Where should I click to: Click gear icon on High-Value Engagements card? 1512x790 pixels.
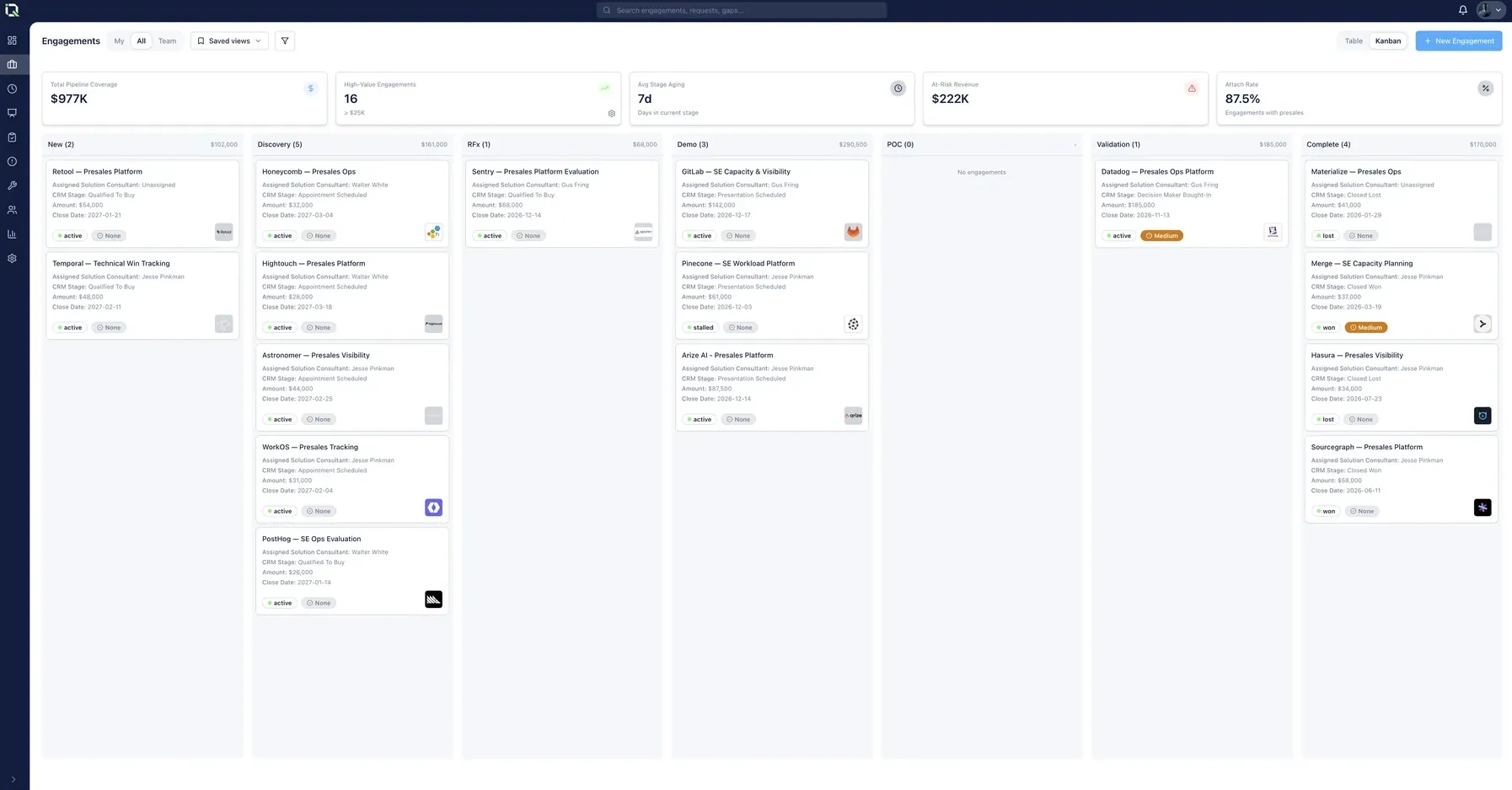[612, 114]
